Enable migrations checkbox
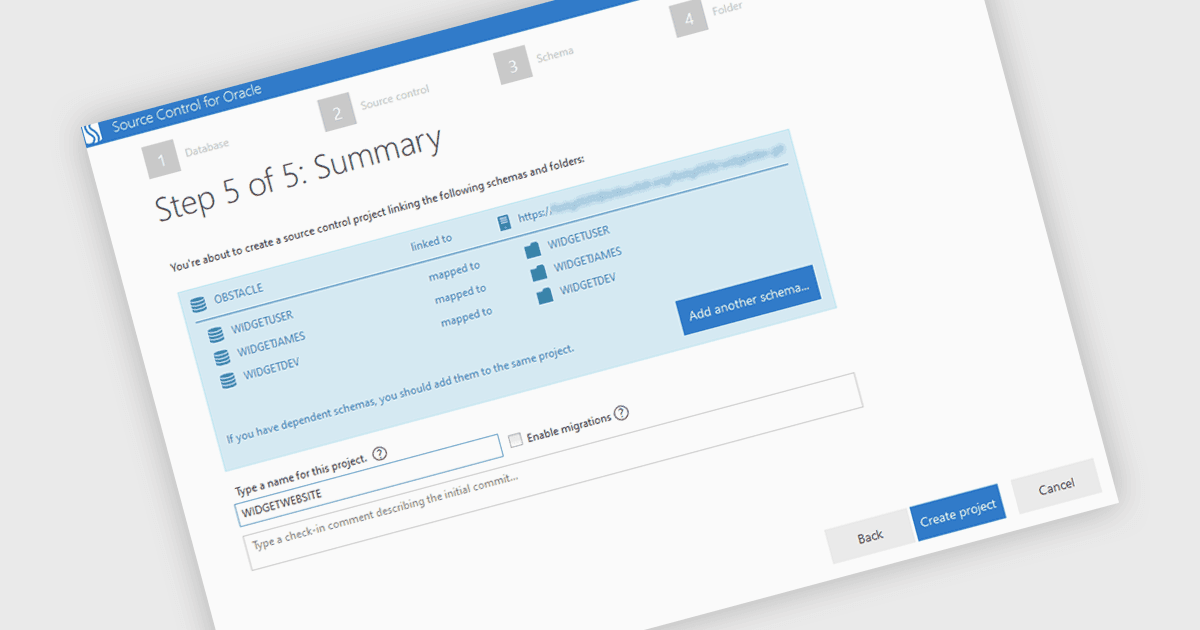 [516, 439]
